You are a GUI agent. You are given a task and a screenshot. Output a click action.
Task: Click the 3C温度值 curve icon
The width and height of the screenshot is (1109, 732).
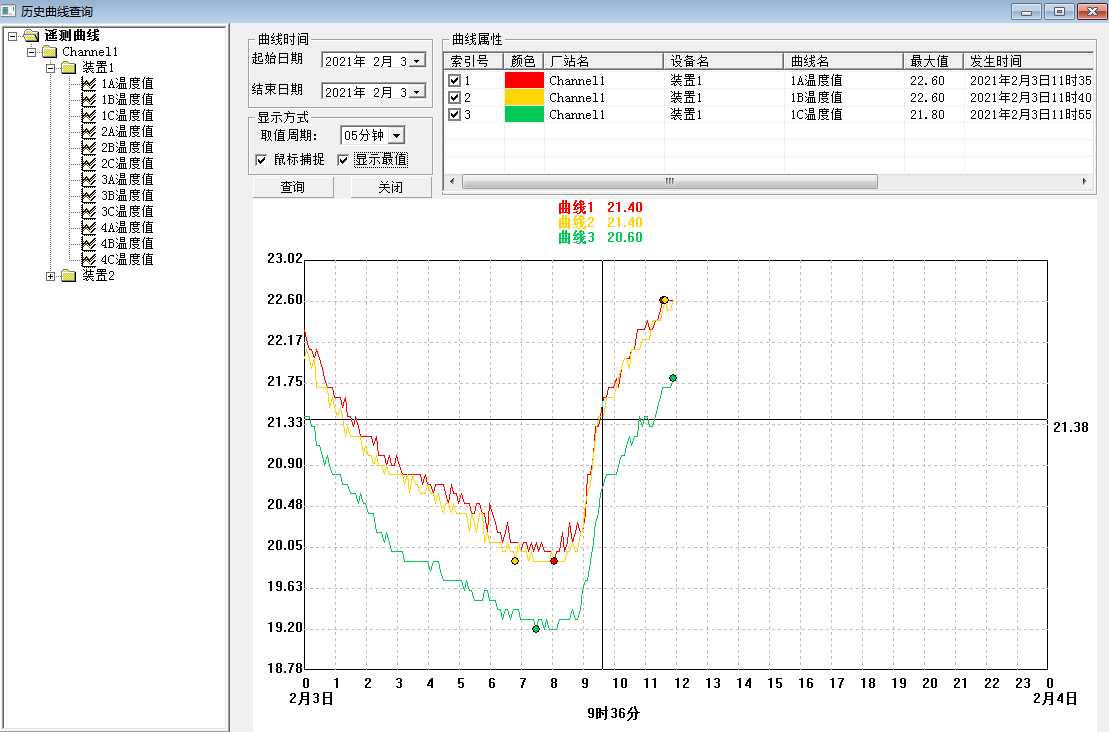point(88,212)
